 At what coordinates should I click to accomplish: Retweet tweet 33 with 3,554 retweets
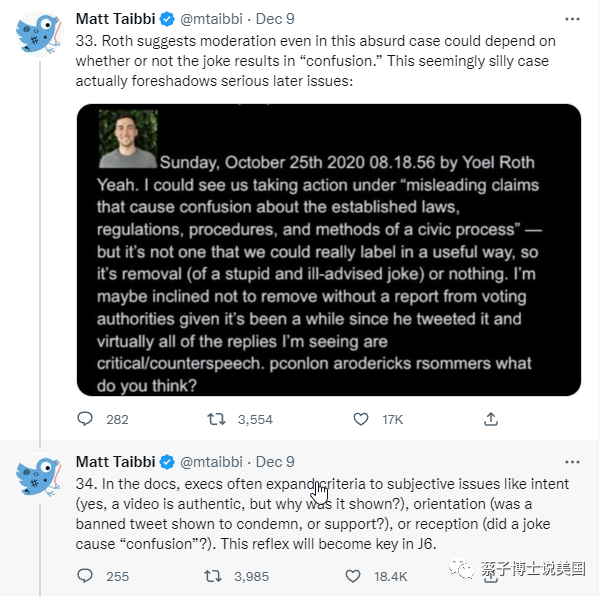click(x=216, y=419)
